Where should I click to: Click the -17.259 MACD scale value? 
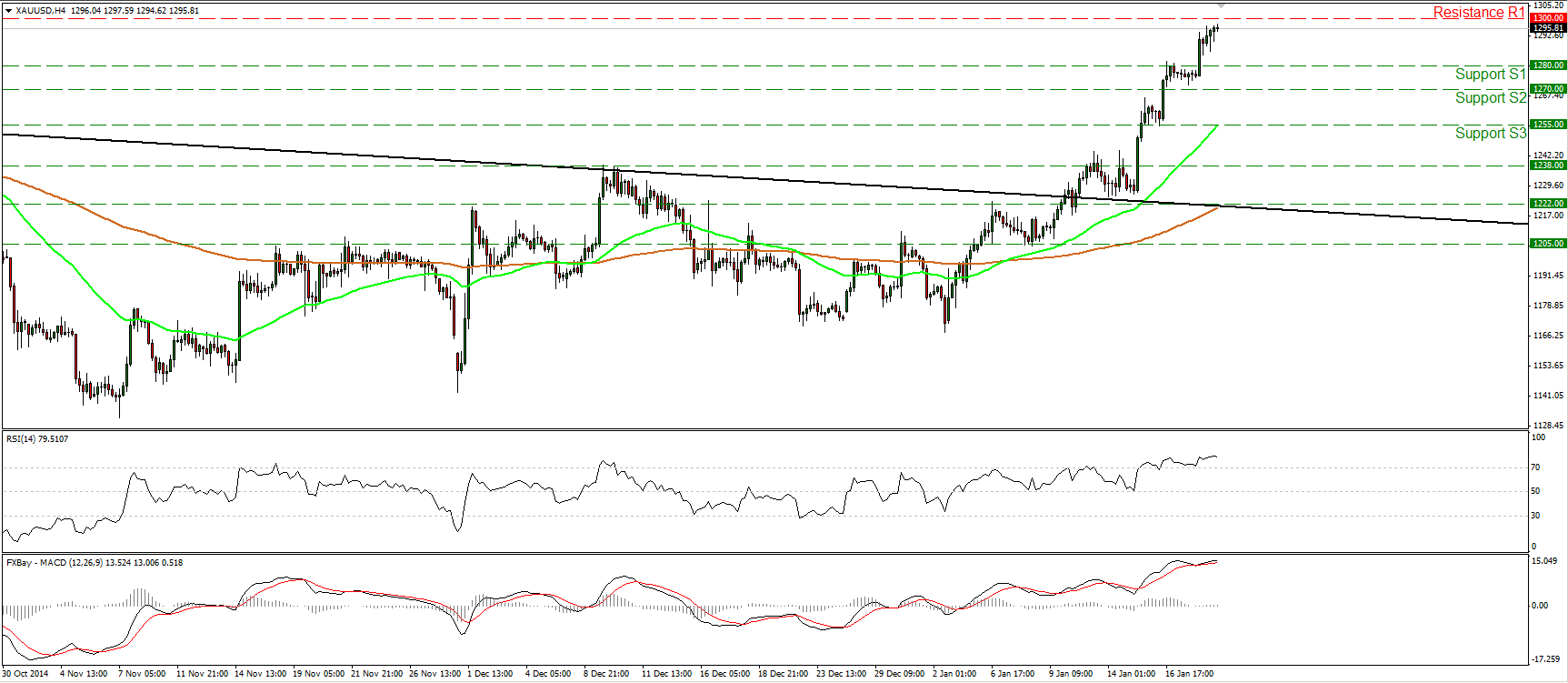pyautogui.click(x=1546, y=658)
